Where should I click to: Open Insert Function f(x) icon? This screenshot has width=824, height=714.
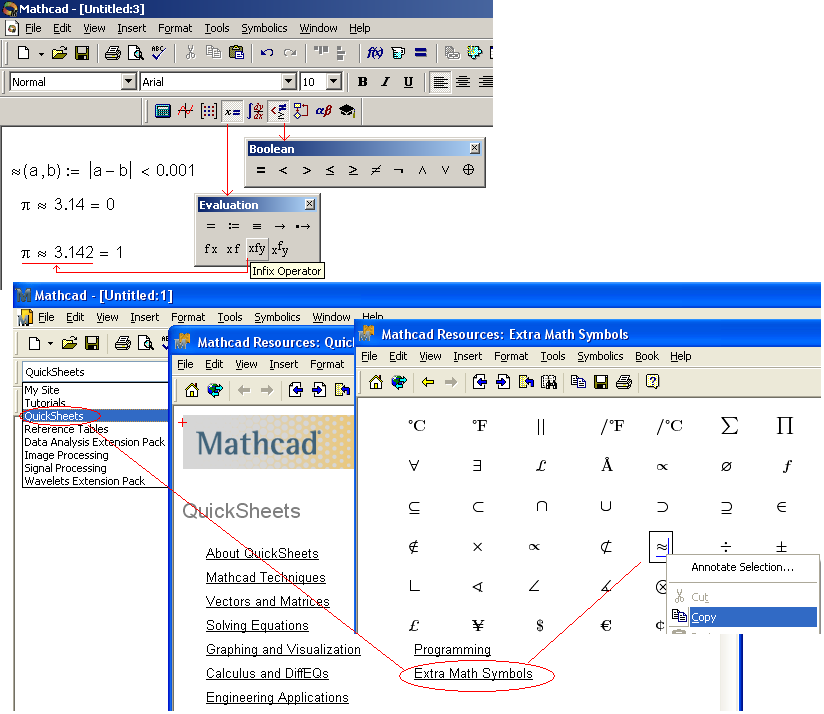(375, 53)
